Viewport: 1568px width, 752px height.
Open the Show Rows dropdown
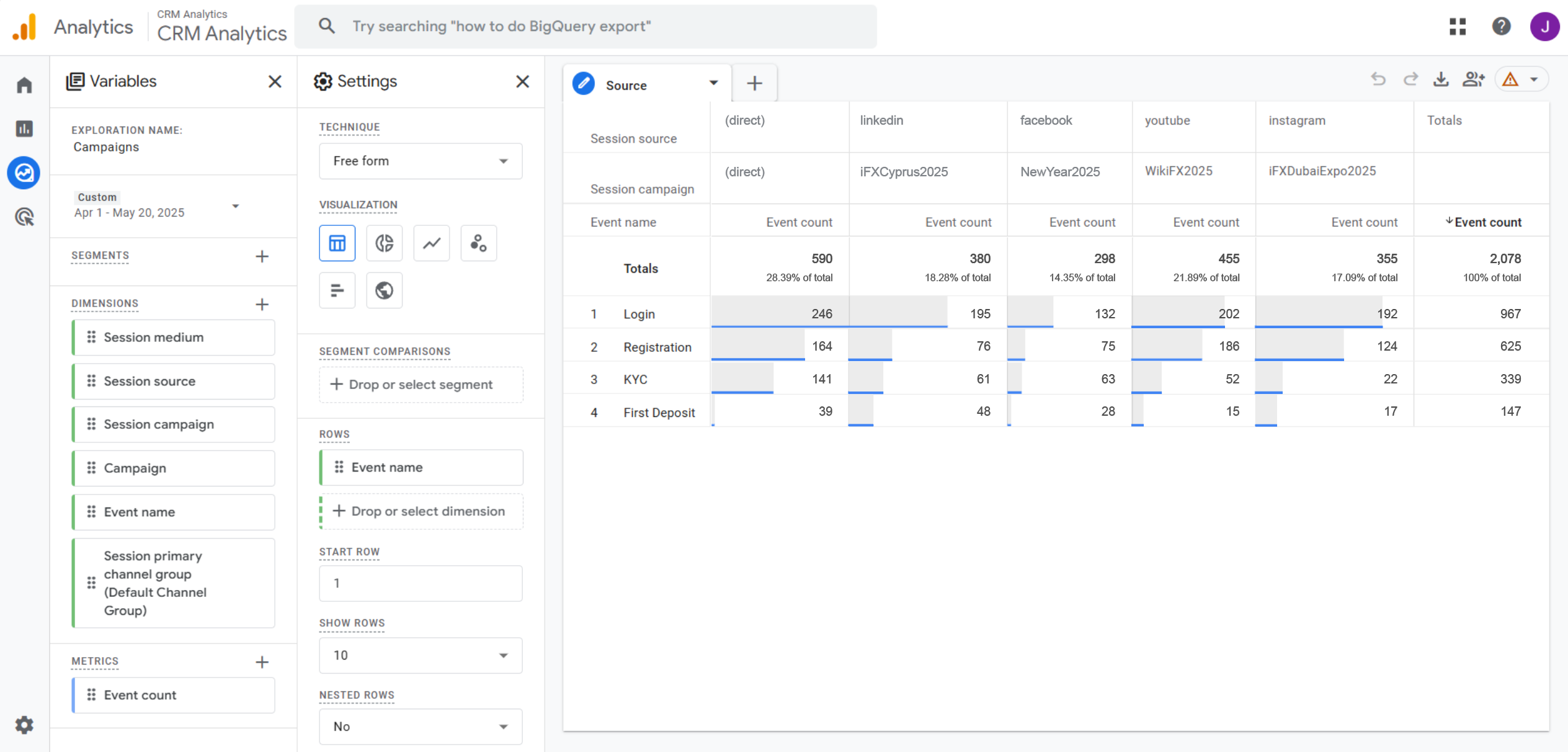click(x=421, y=655)
